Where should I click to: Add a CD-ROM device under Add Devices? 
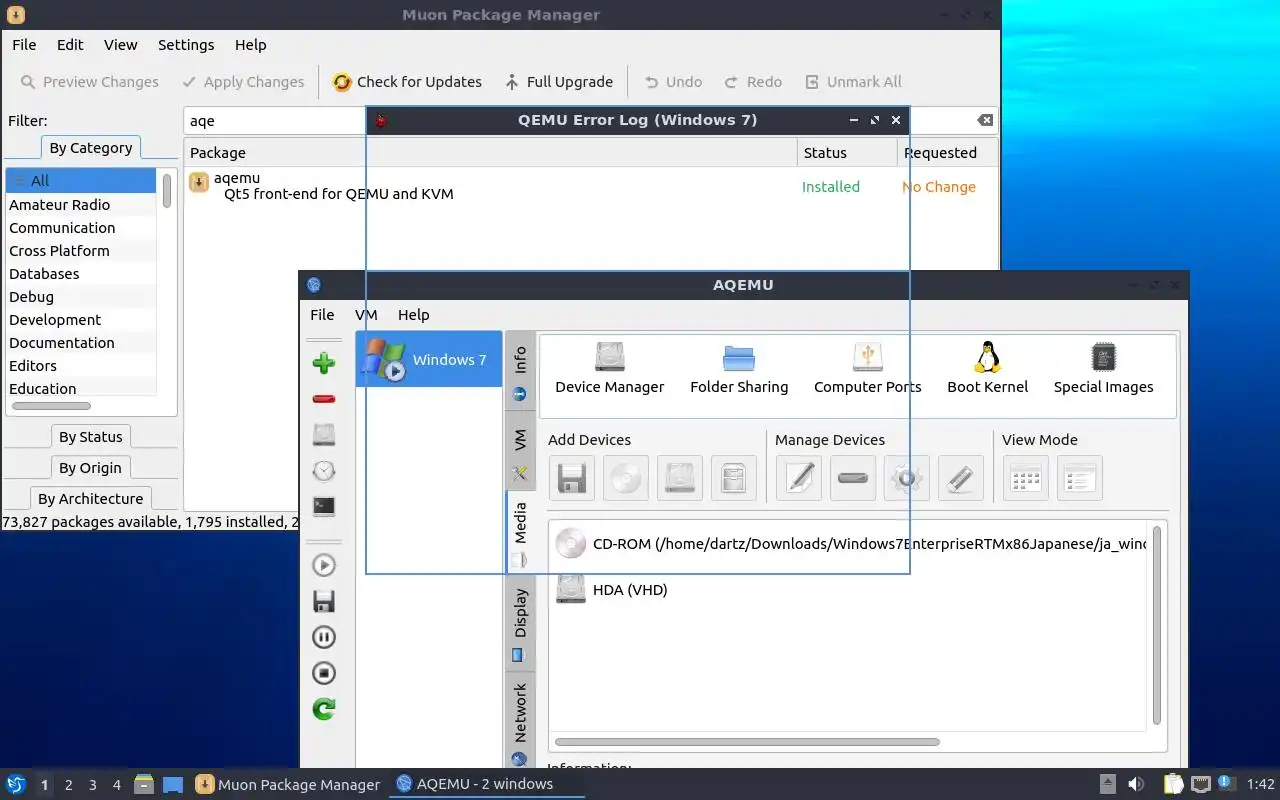coord(625,478)
